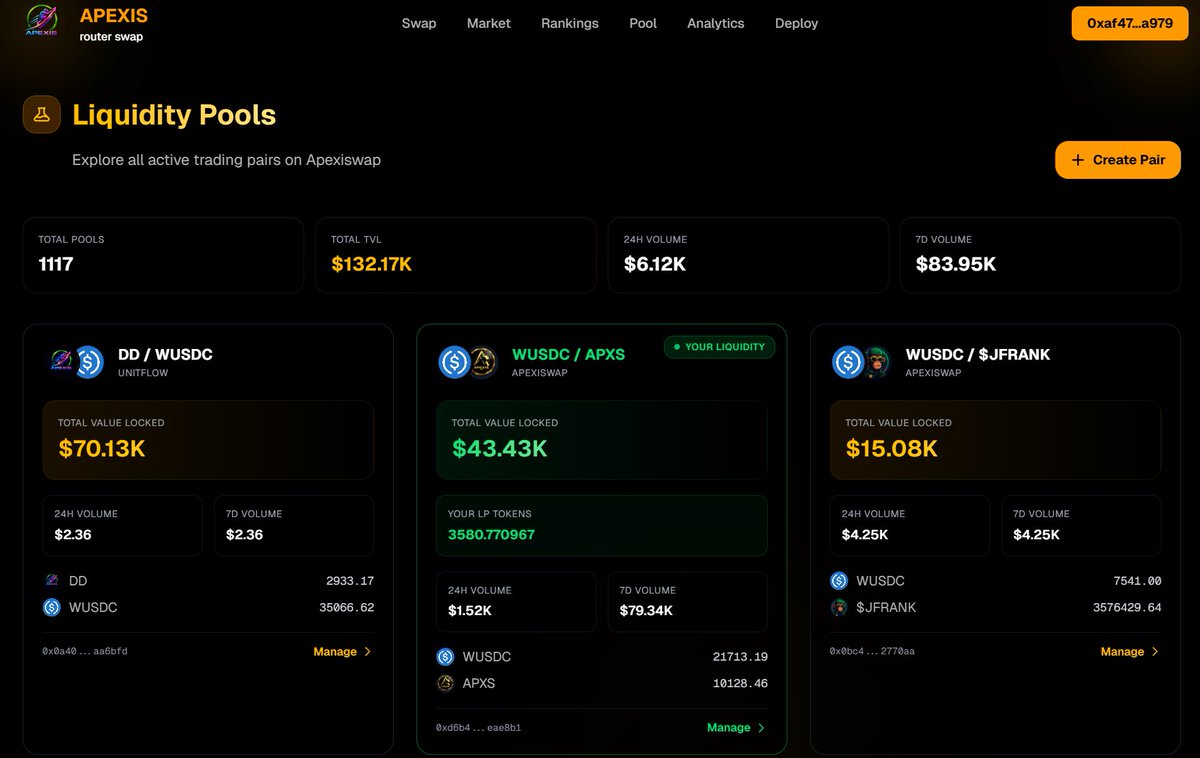Click the $79.34K 7D volume value
This screenshot has height=758, width=1200.
[646, 611]
